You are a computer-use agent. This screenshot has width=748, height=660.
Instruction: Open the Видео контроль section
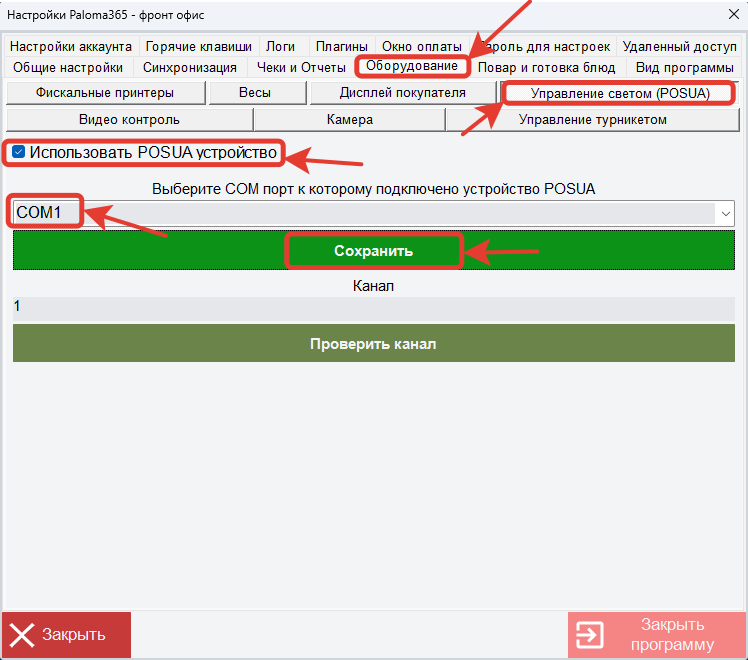coord(129,120)
